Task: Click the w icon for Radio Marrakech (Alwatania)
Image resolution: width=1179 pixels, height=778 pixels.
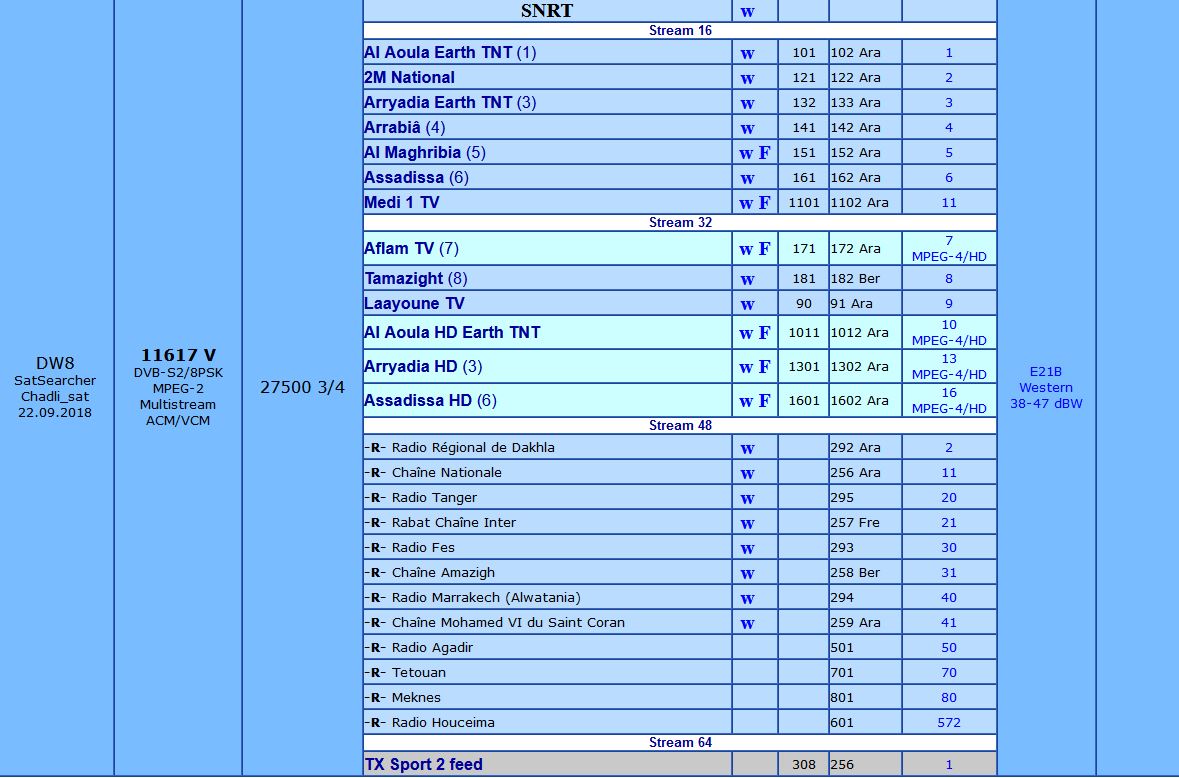Action: tap(747, 599)
